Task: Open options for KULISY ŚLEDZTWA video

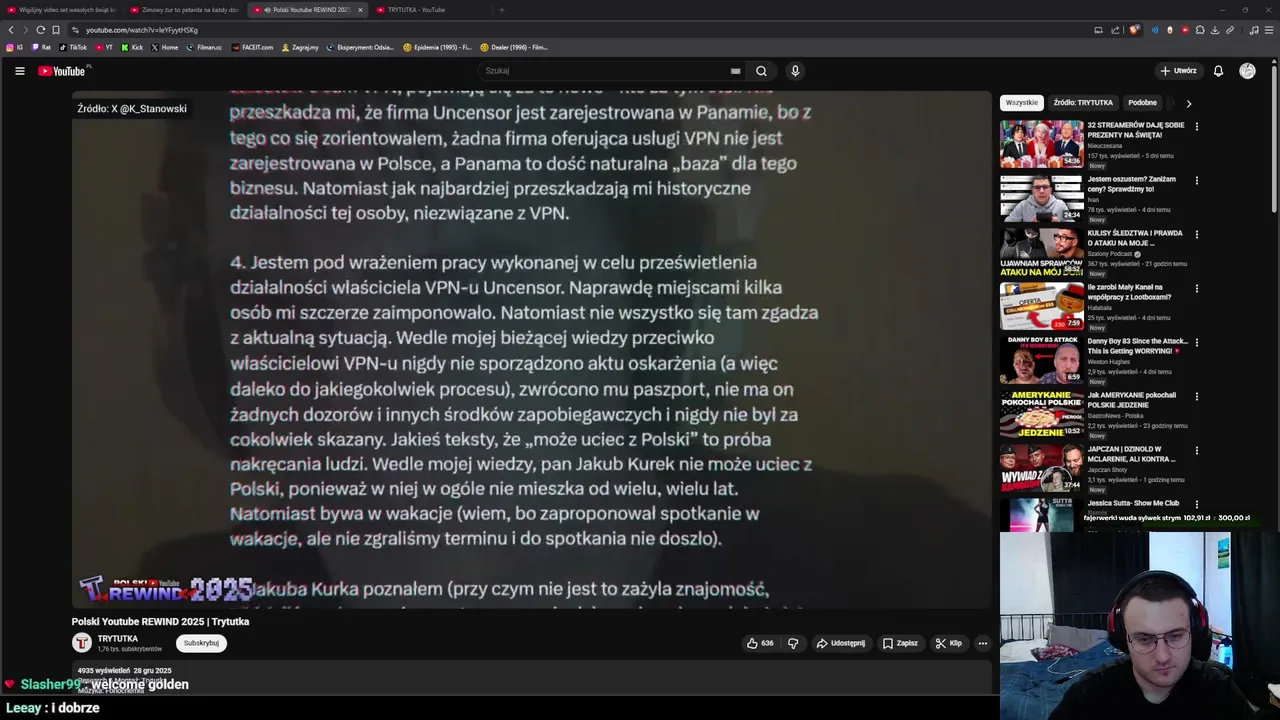Action: click(x=1196, y=235)
